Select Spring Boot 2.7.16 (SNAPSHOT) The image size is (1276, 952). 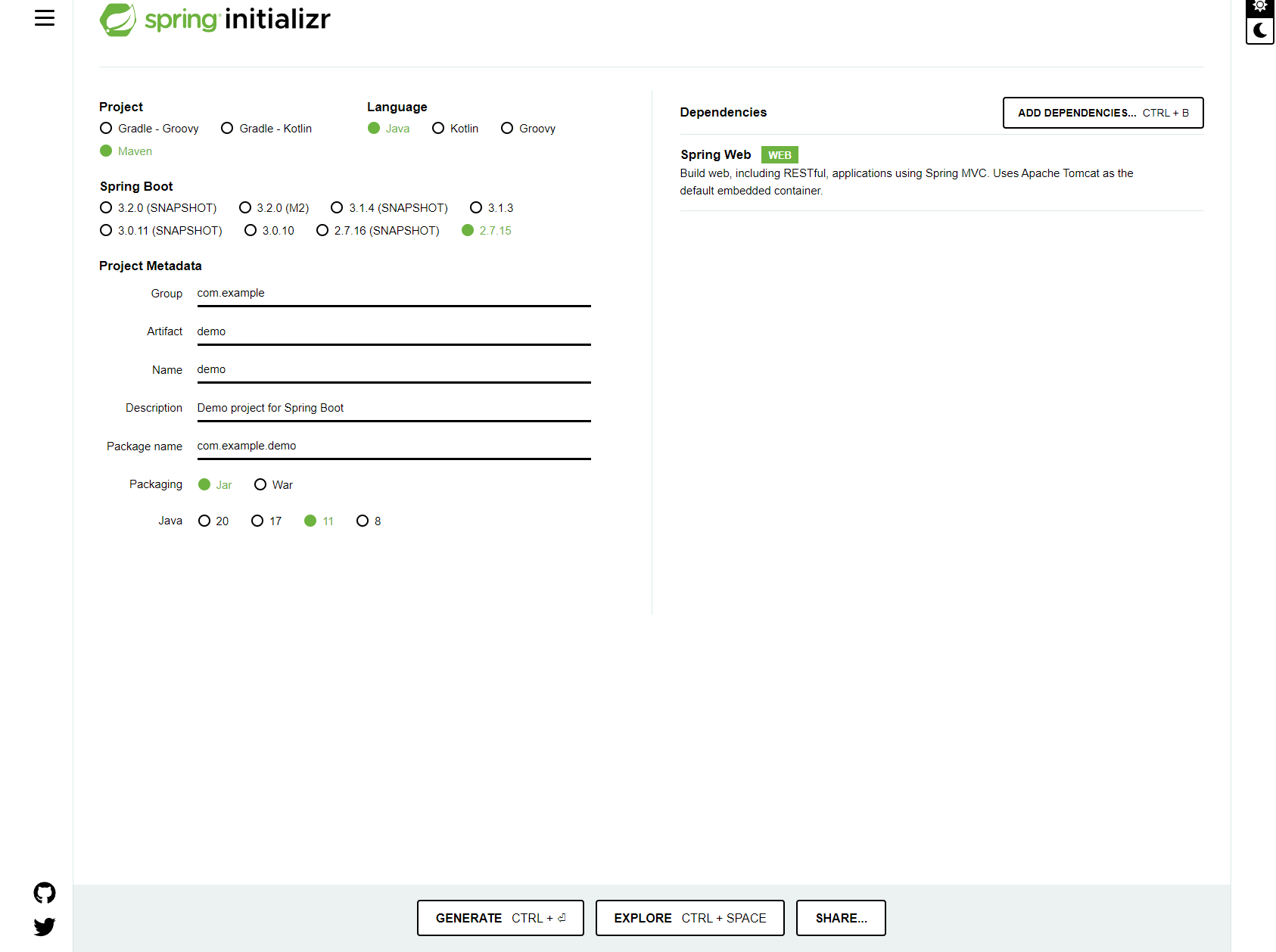point(378,231)
